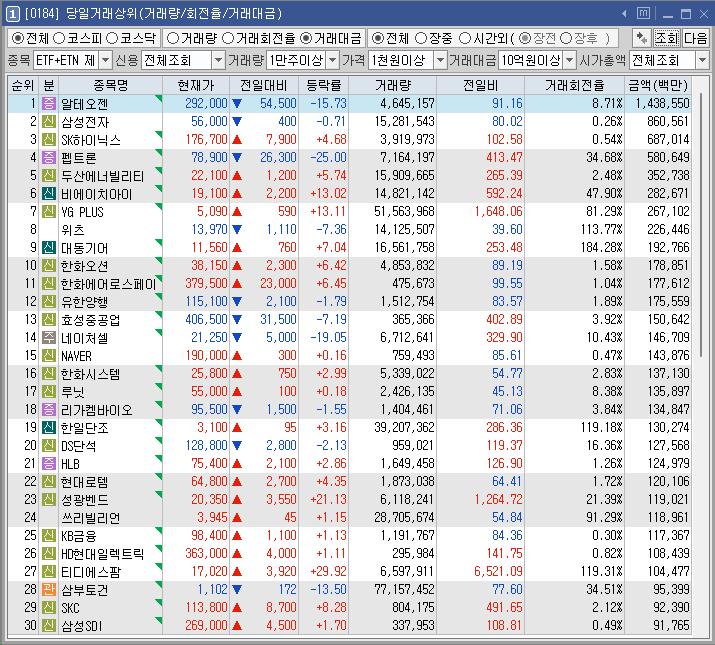Select the HD현대일렉트릭 stock name
Image resolution: width=715 pixels, height=645 pixels.
click(103, 554)
